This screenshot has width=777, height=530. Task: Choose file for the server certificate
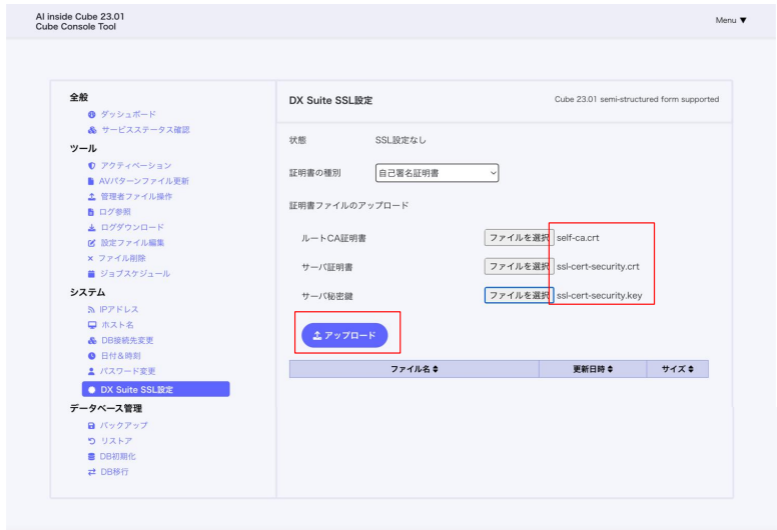tap(518, 267)
